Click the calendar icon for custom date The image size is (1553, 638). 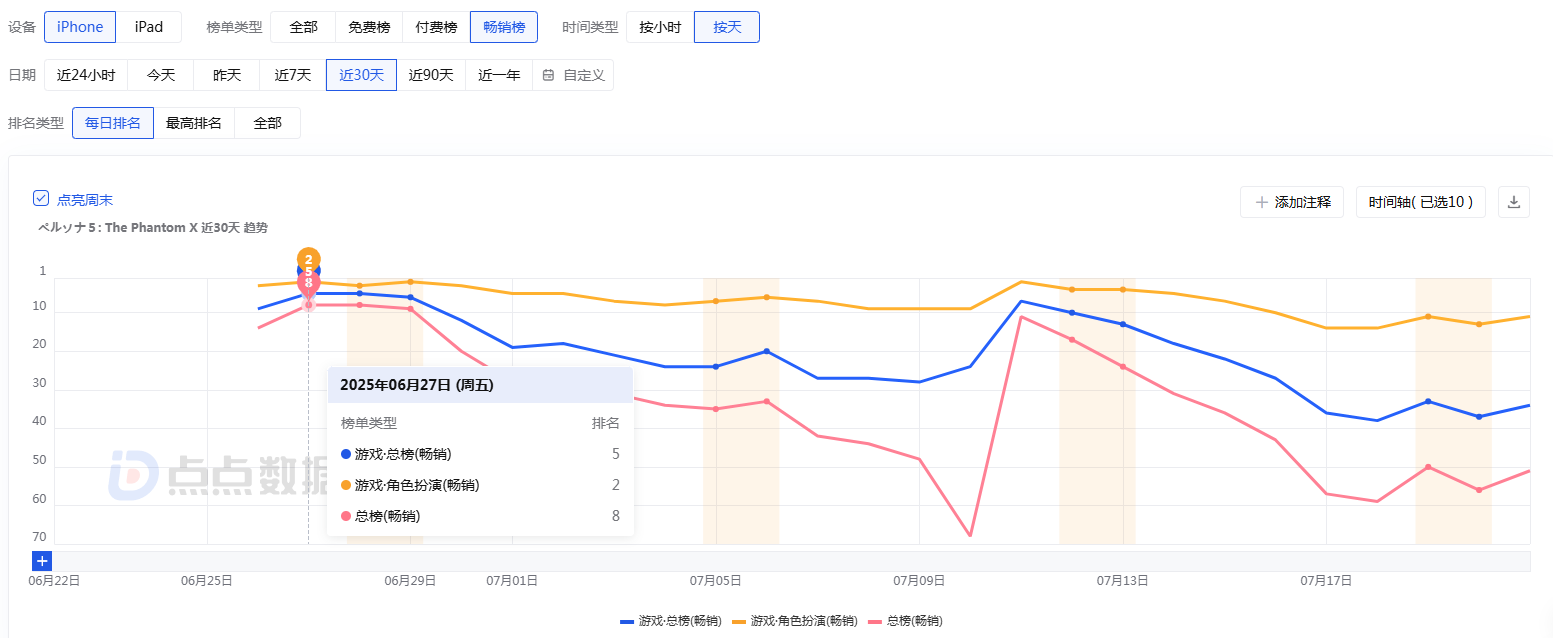pos(548,75)
